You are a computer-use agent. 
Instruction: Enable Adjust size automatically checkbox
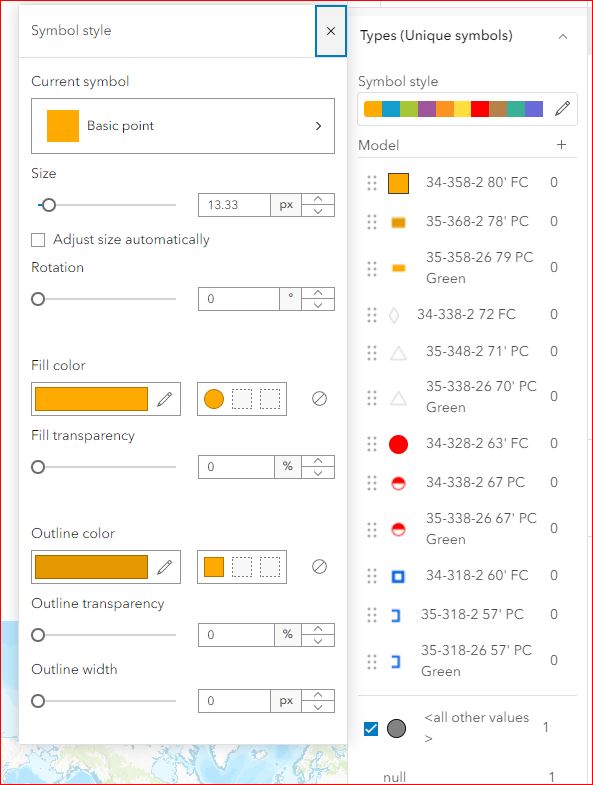(x=38, y=240)
